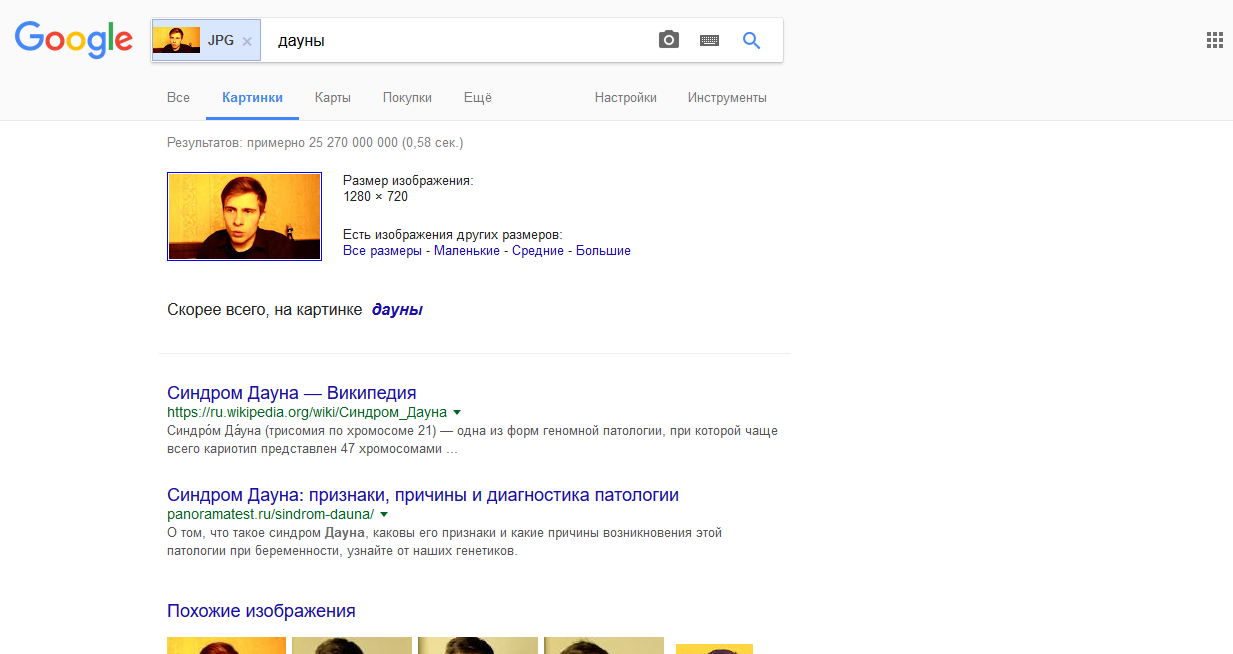Image resolution: width=1233 pixels, height=654 pixels.
Task: Open the "Карты" tab
Action: pos(332,98)
